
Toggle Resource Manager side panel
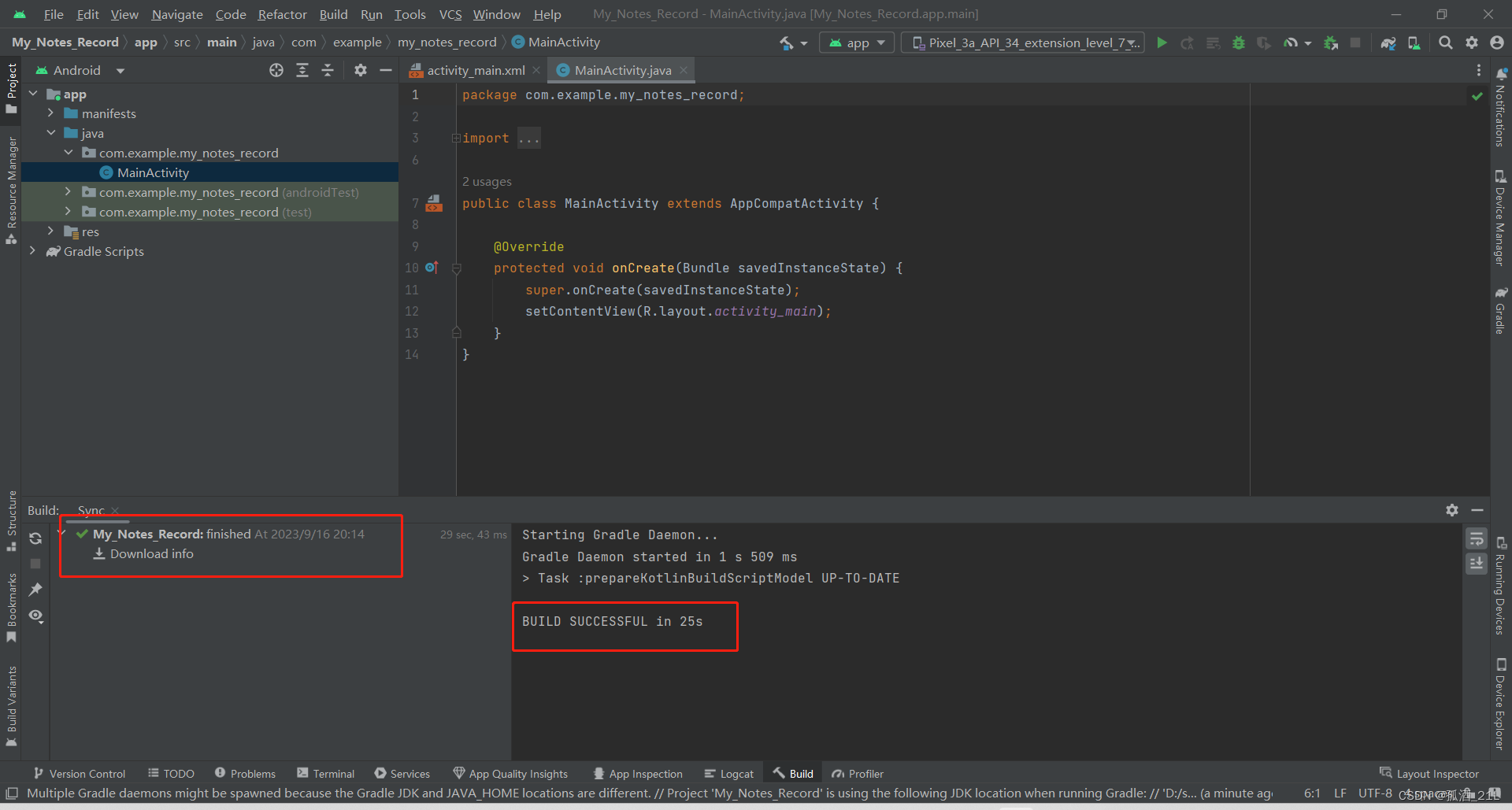point(11,190)
